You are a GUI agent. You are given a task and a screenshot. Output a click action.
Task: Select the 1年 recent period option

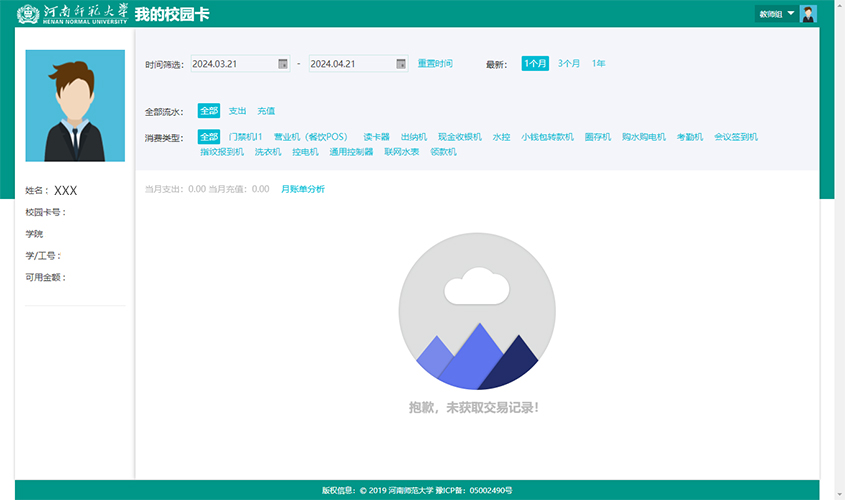click(x=598, y=64)
